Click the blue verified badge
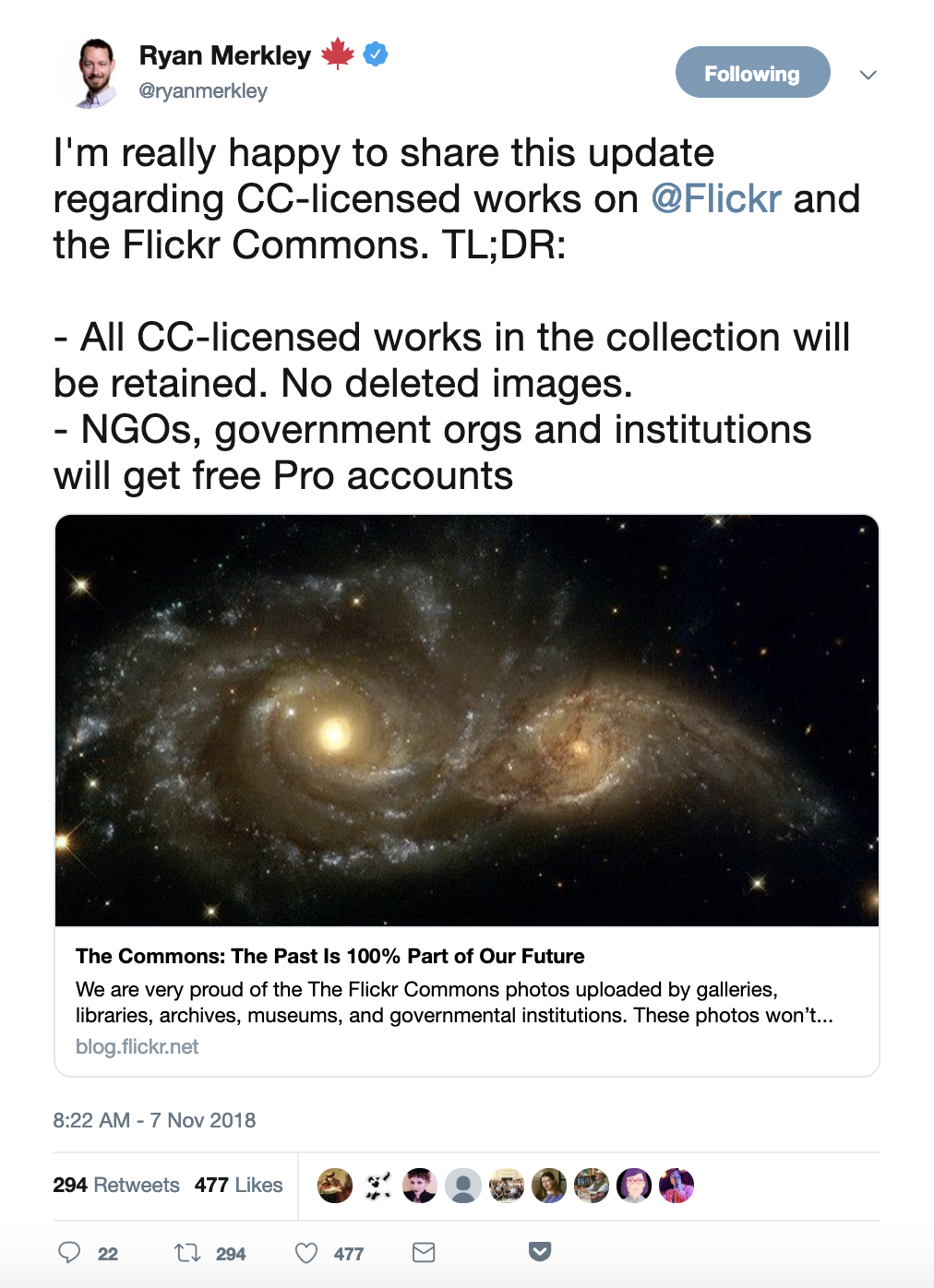Screen dimensions: 934x1288 [x=375, y=54]
